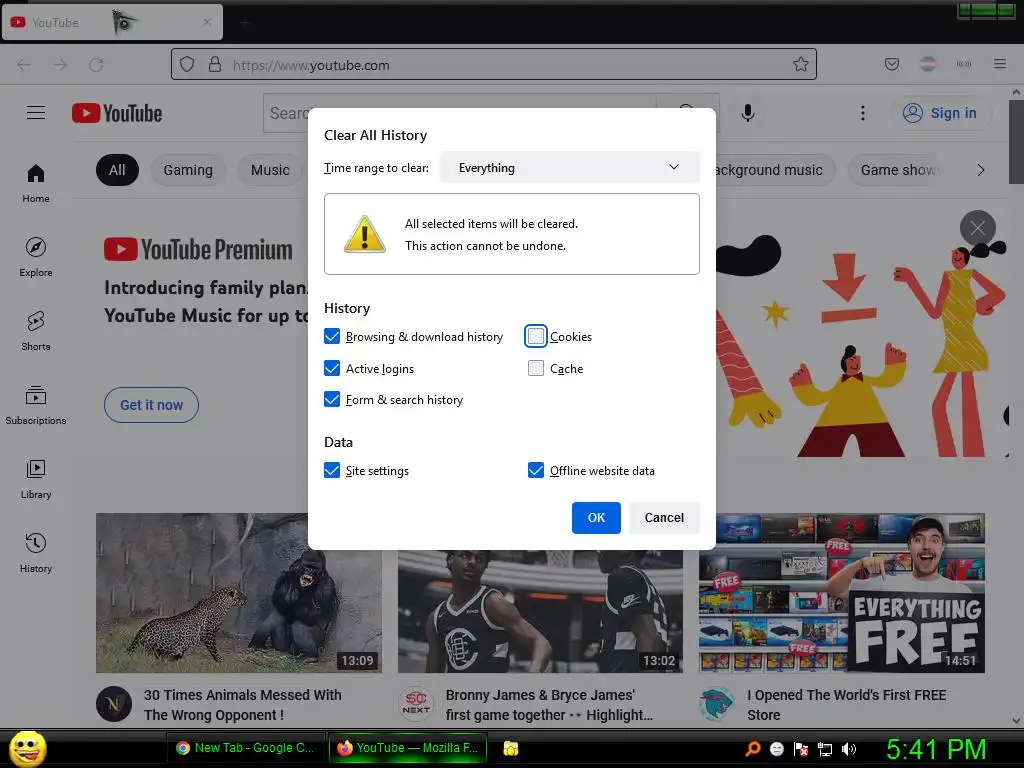Sign in to YouTube
Screen dimensions: 1024x768
pos(940,113)
